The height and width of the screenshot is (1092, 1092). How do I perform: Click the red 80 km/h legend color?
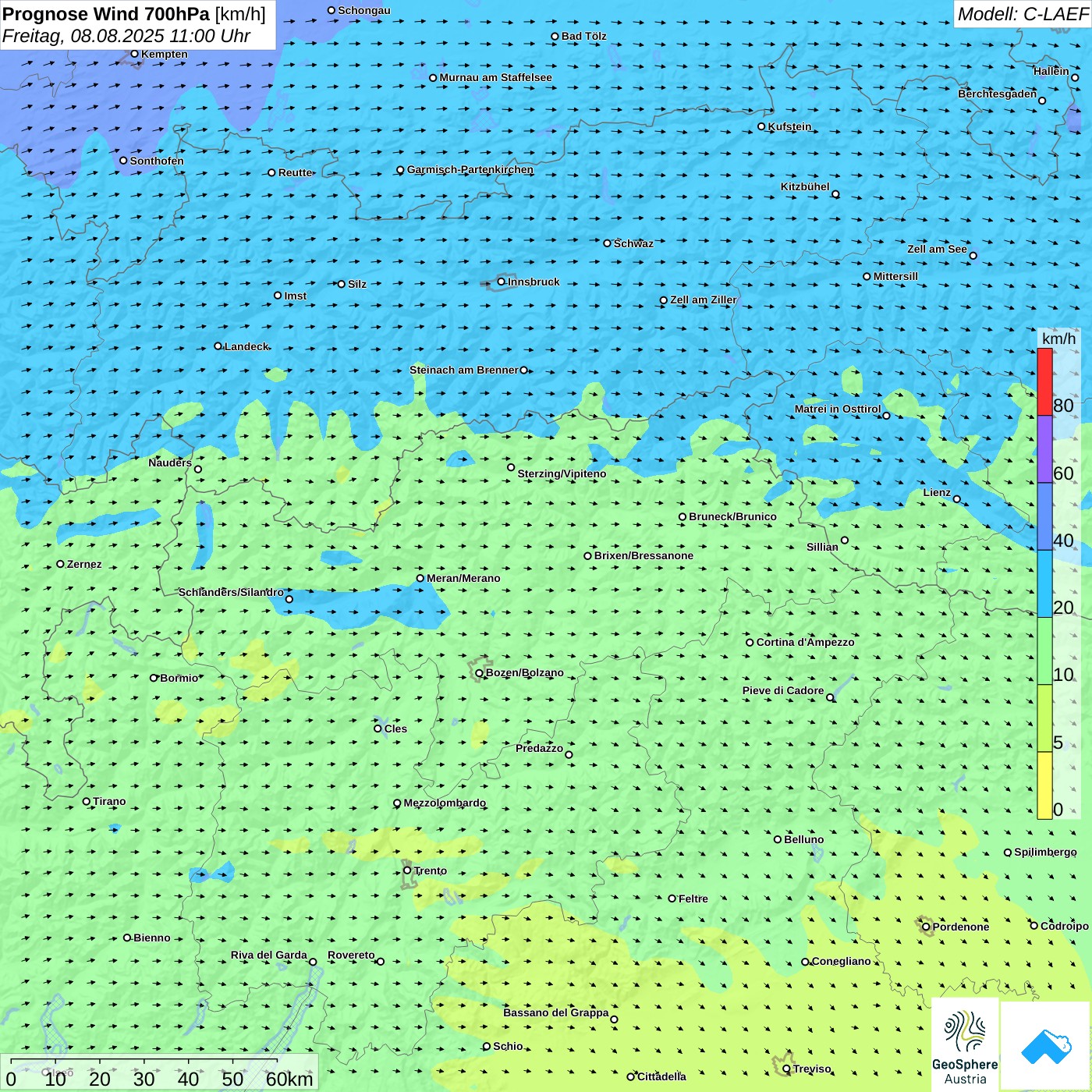1044,382
